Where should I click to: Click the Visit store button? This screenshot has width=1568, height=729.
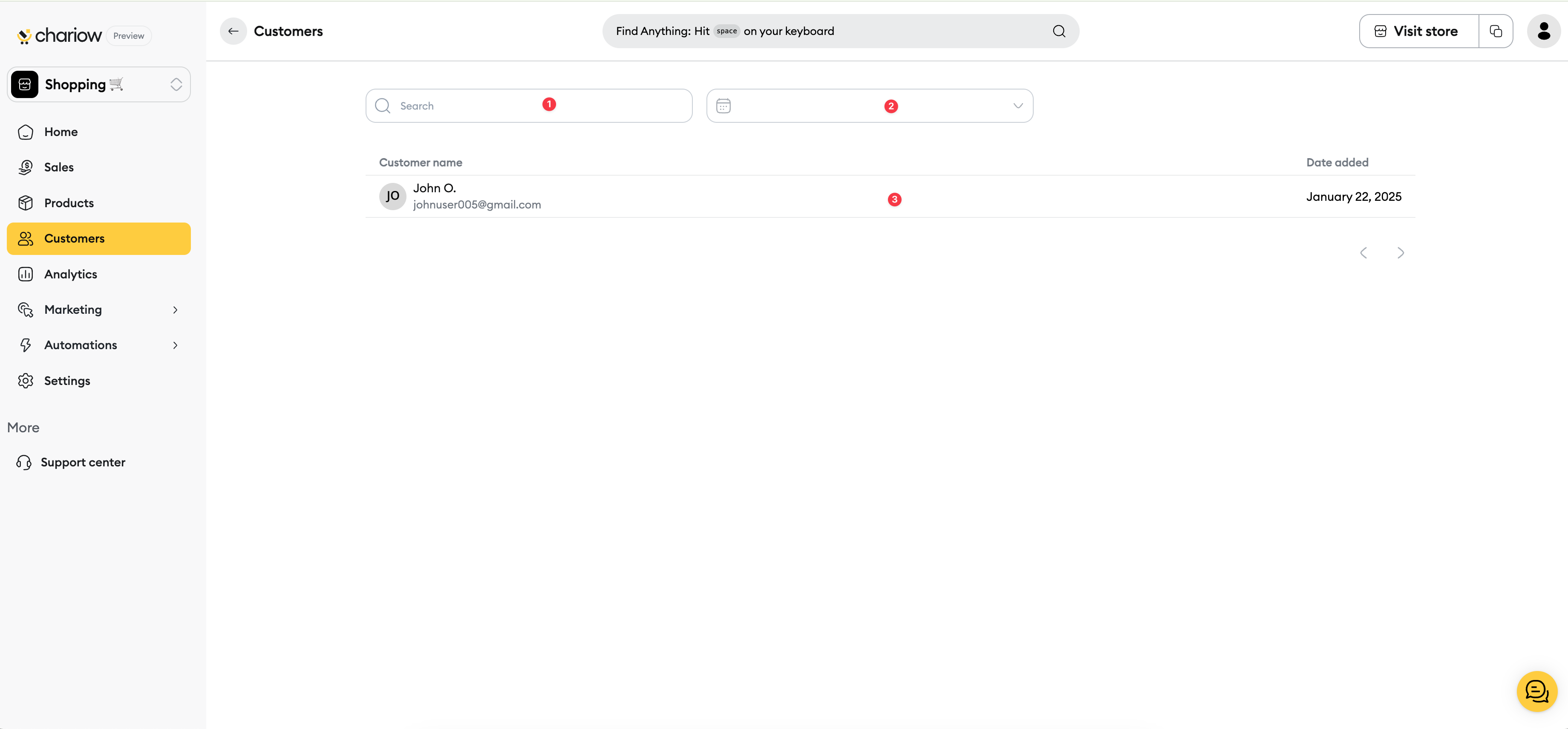click(x=1419, y=31)
